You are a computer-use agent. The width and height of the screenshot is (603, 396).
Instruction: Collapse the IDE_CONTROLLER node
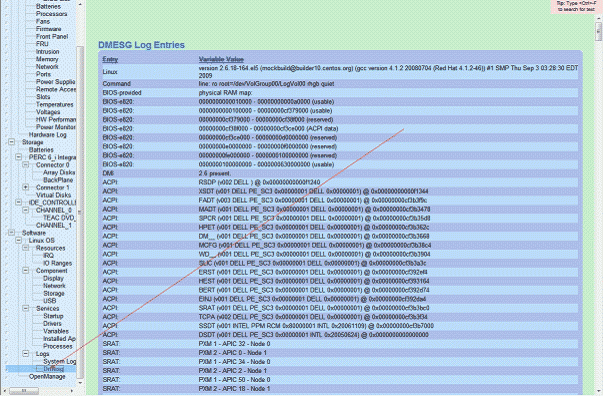18,202
